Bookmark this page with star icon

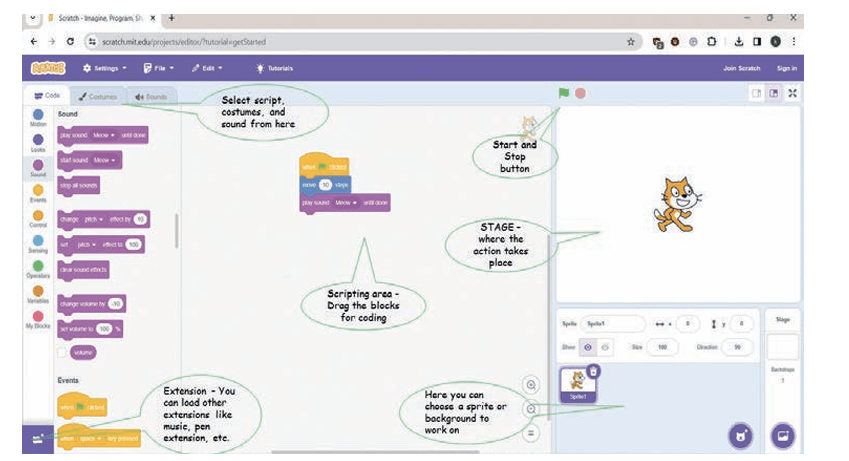point(631,42)
